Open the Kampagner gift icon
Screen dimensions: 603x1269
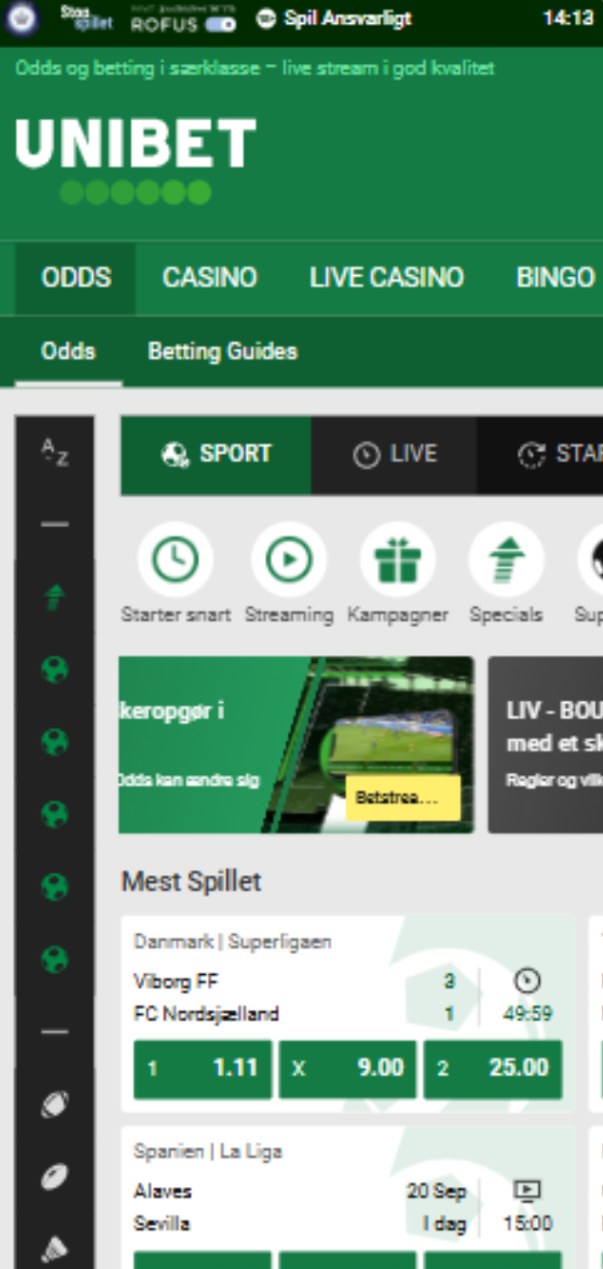tap(397, 560)
